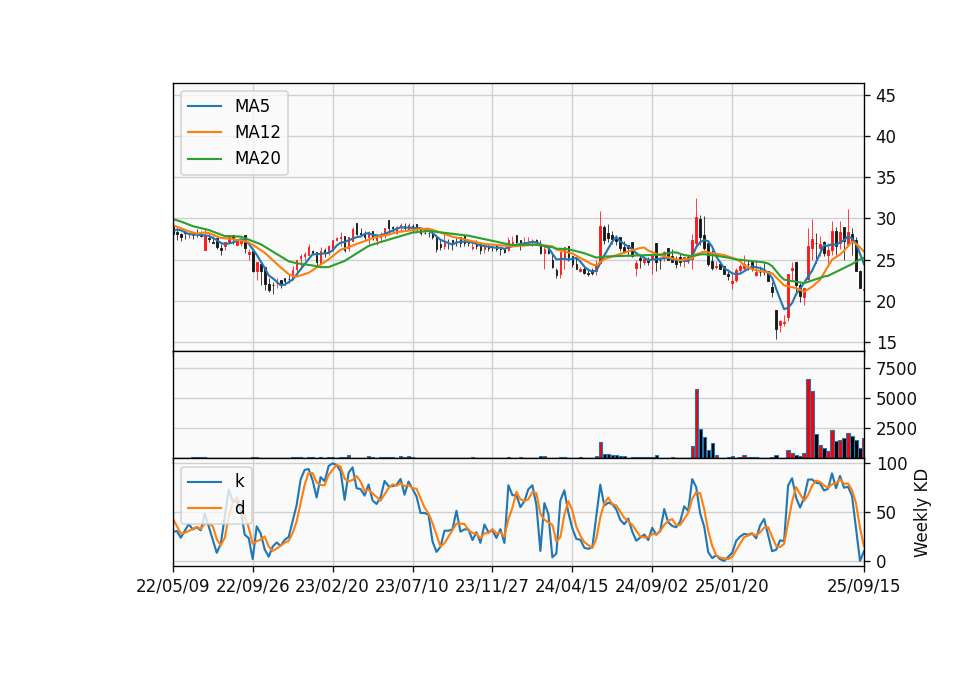Click the 23/11/27 date tick label
This screenshot has height=690, width=960.
(492, 586)
